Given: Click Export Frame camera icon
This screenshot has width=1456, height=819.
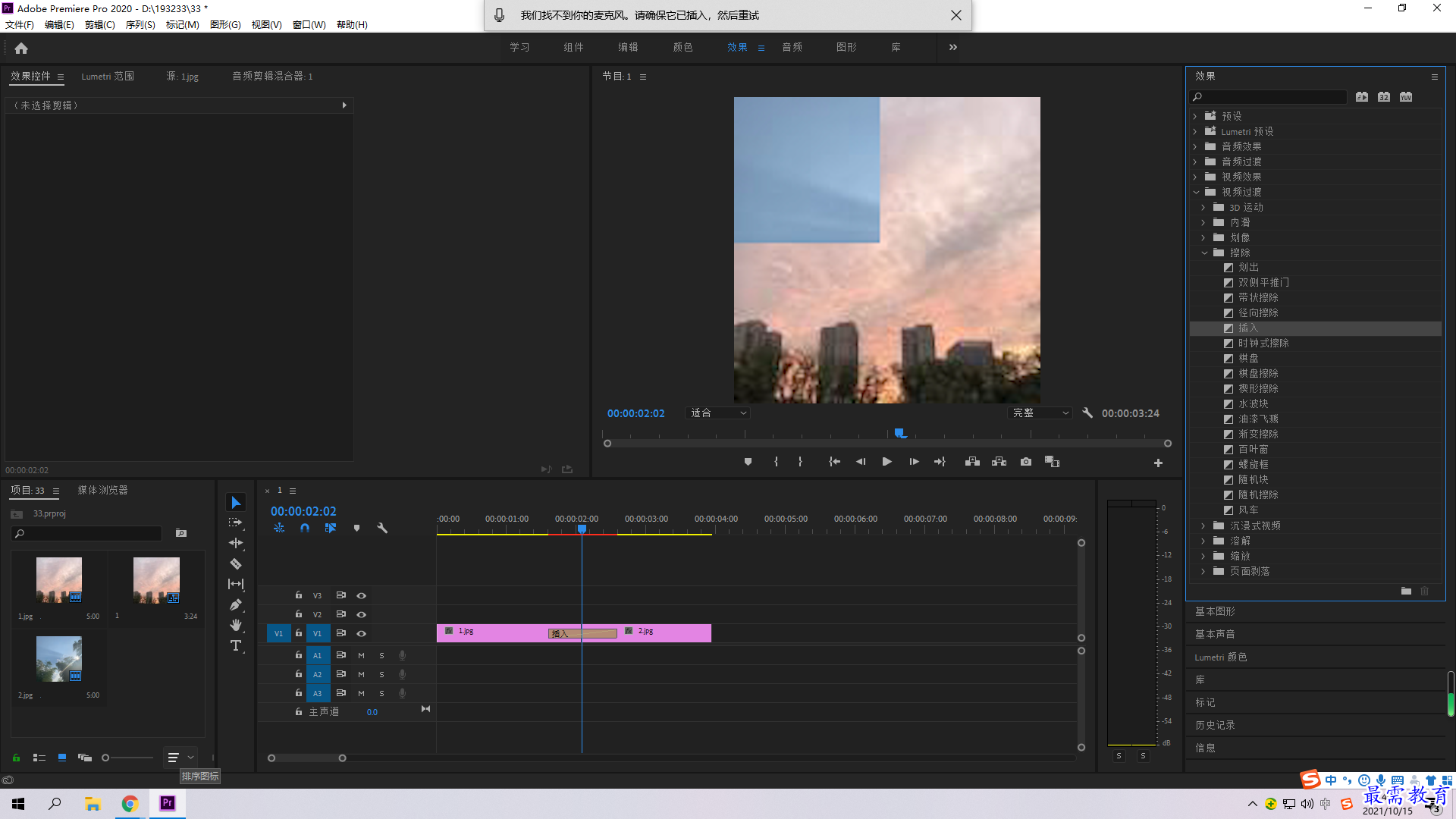Looking at the screenshot, I should [x=1026, y=462].
